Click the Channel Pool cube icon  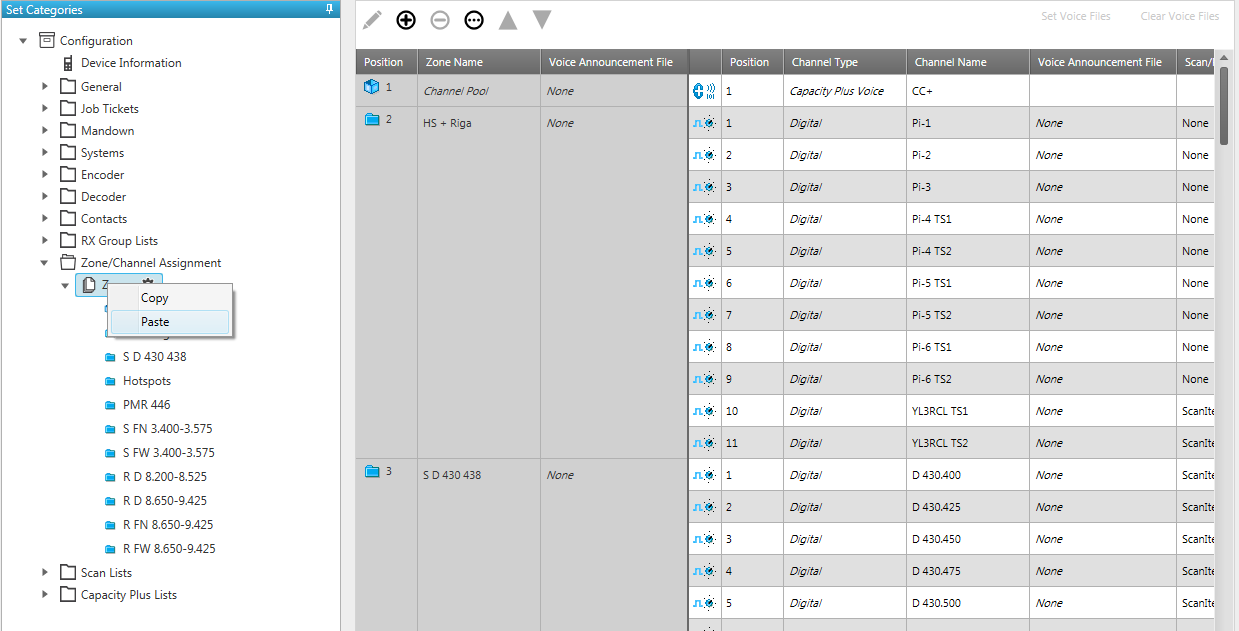[x=371, y=88]
